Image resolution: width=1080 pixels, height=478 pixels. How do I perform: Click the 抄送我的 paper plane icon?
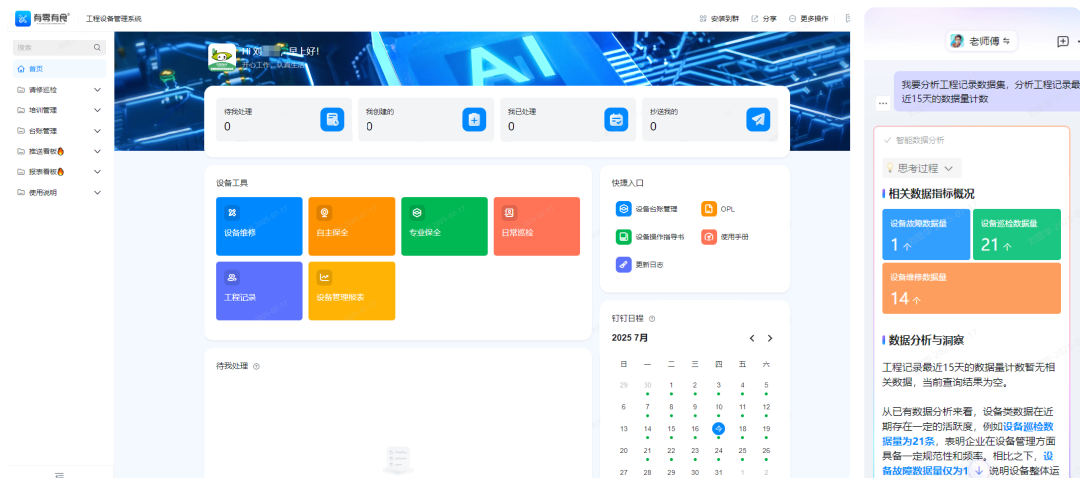tap(758, 120)
